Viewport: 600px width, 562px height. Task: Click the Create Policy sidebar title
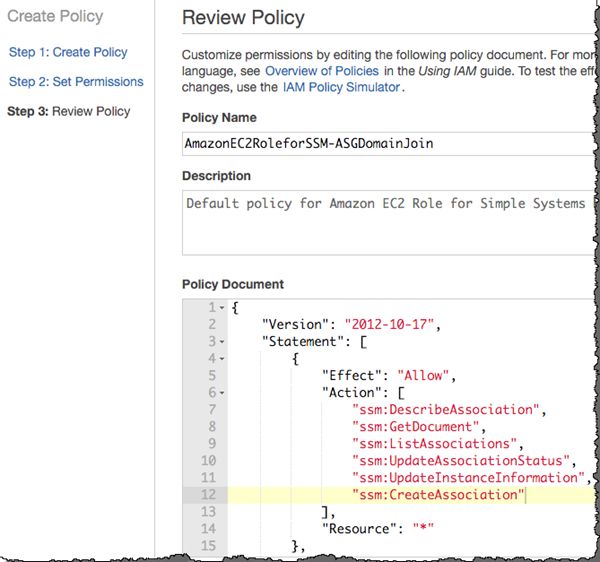[55, 16]
